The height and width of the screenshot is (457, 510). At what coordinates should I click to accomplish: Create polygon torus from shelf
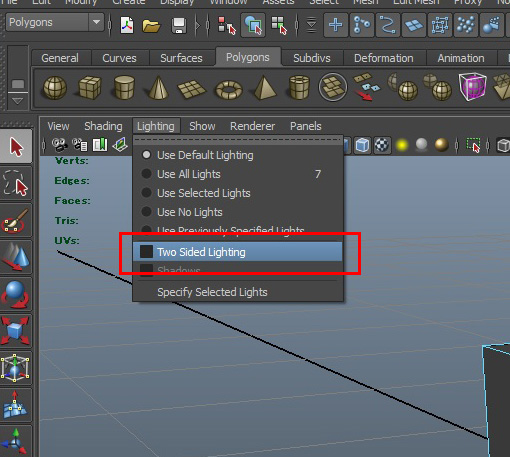pyautogui.click(x=229, y=90)
